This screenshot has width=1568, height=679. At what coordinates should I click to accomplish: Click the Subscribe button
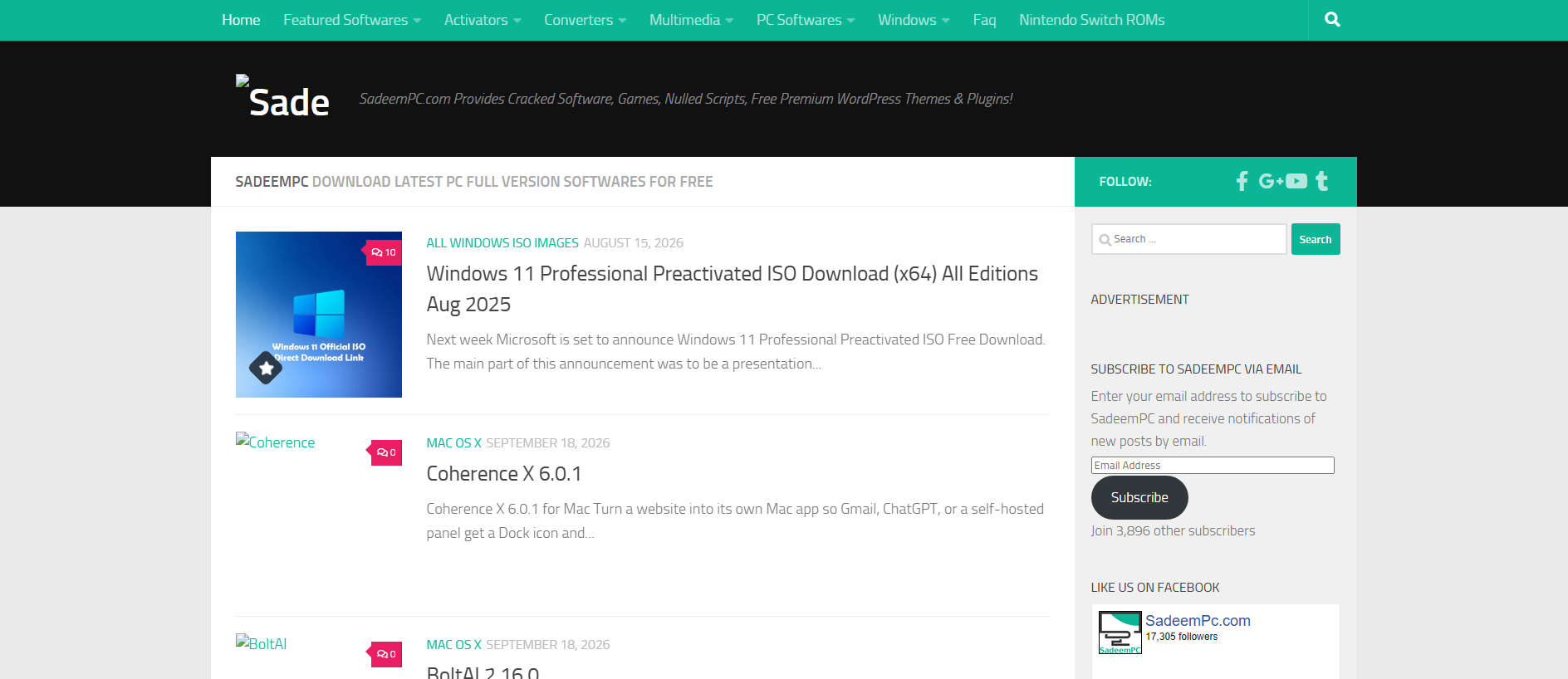pos(1139,497)
